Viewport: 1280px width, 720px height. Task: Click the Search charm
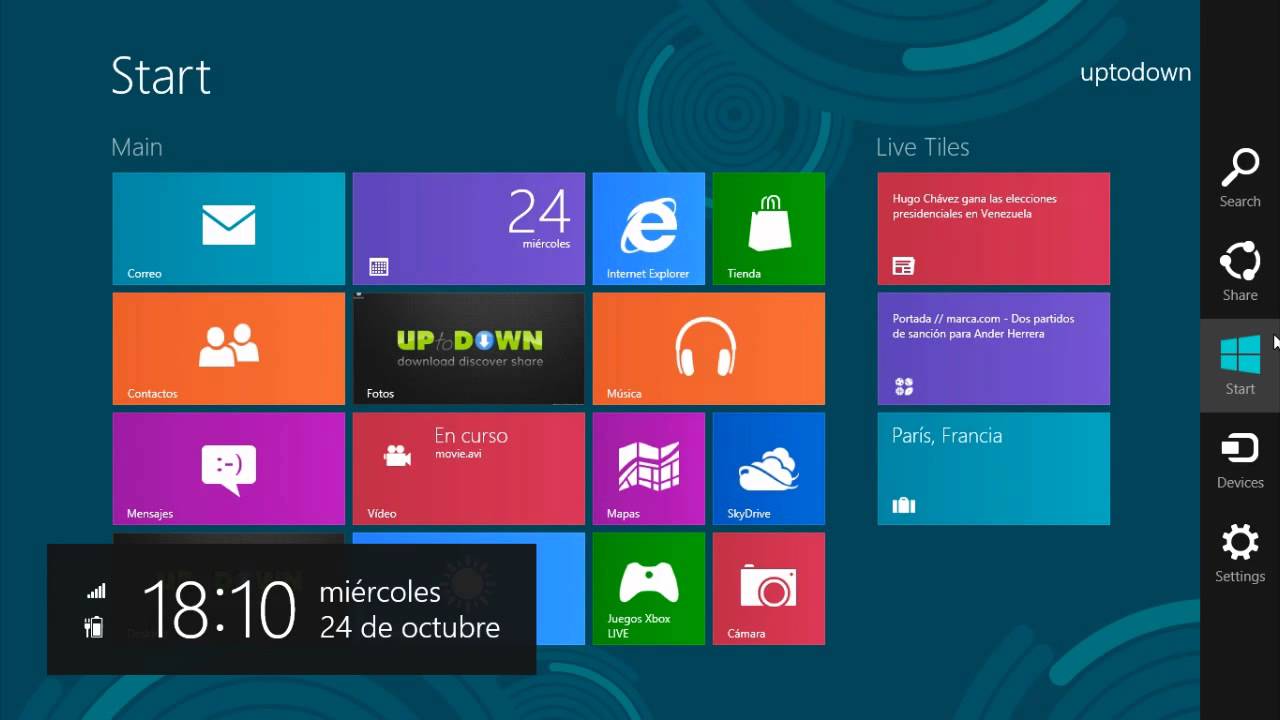pos(1240,178)
